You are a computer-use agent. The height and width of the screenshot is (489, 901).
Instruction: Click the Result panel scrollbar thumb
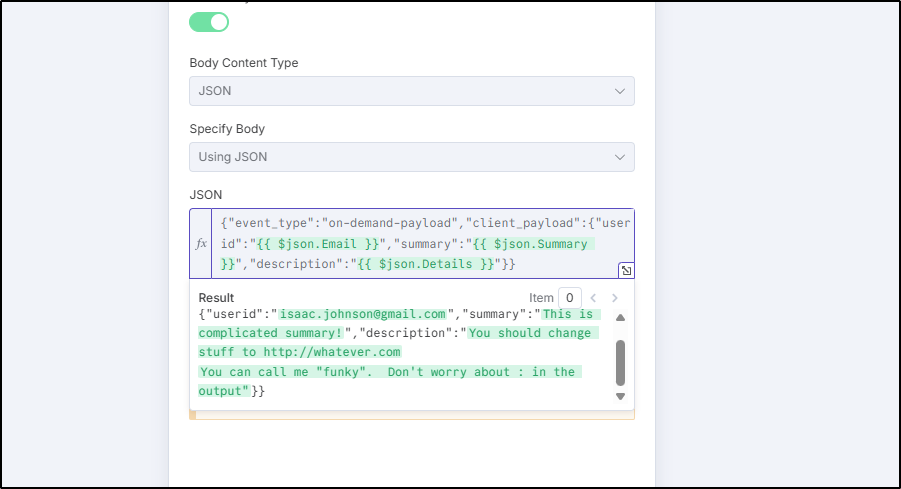(620, 363)
